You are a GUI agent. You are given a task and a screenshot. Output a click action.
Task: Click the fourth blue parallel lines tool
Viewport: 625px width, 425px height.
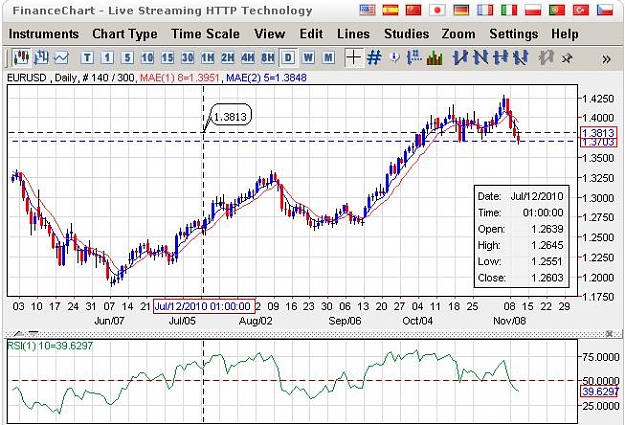(521, 58)
